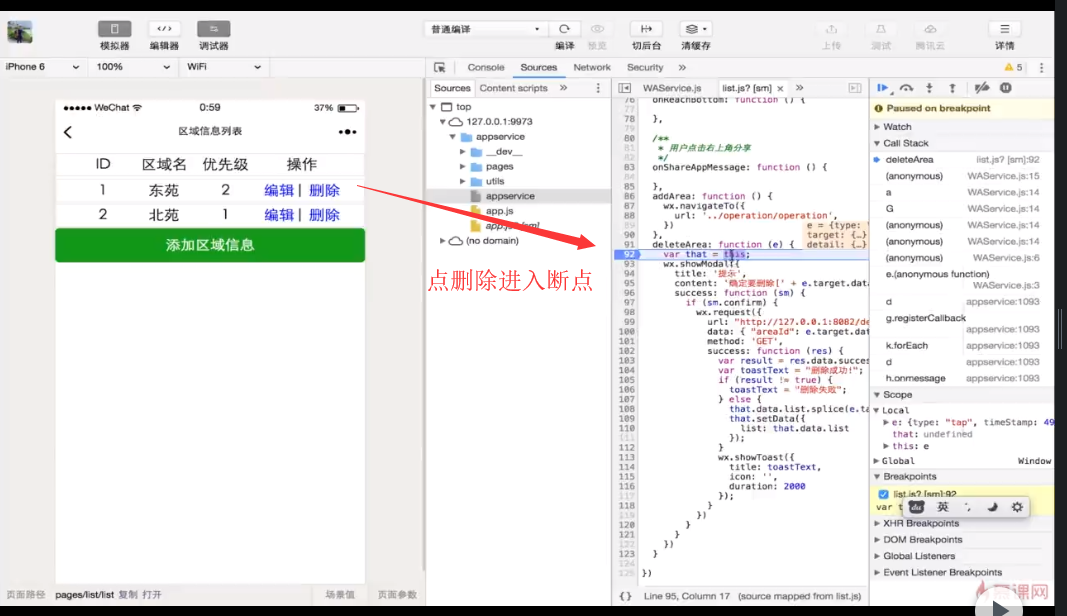This screenshot has width=1067, height=616.
Task: Close the list.js? [sm] tab
Action: point(780,88)
